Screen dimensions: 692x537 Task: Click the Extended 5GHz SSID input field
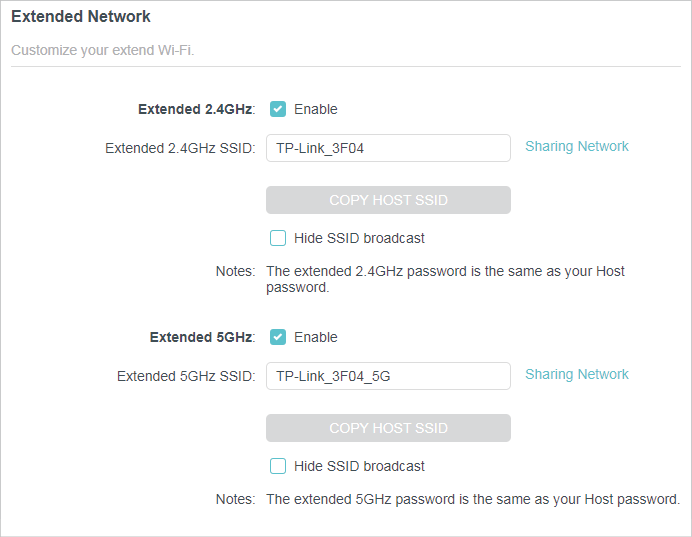[388, 376]
